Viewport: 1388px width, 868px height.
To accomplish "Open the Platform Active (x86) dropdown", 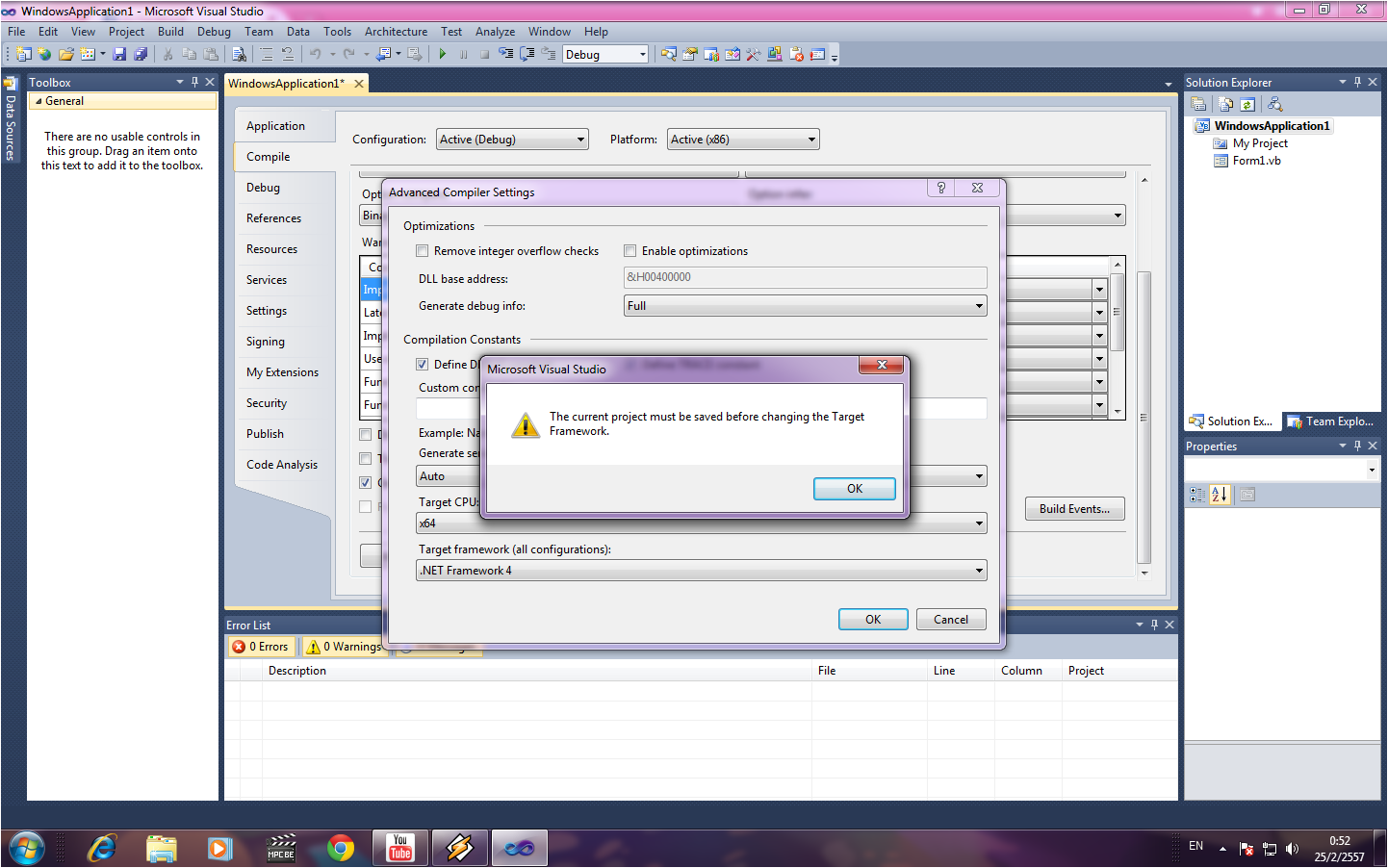I will coord(743,140).
